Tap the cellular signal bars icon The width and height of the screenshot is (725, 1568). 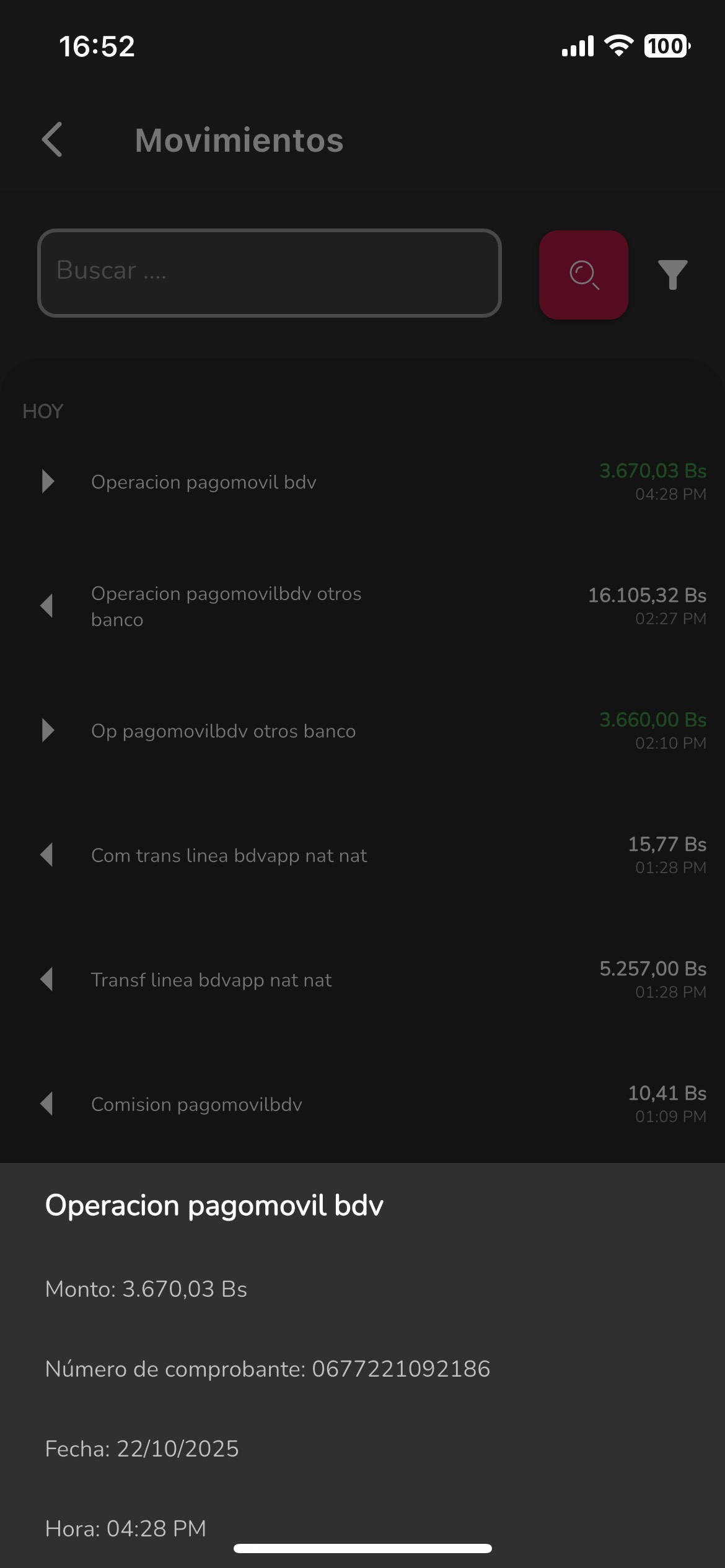578,46
